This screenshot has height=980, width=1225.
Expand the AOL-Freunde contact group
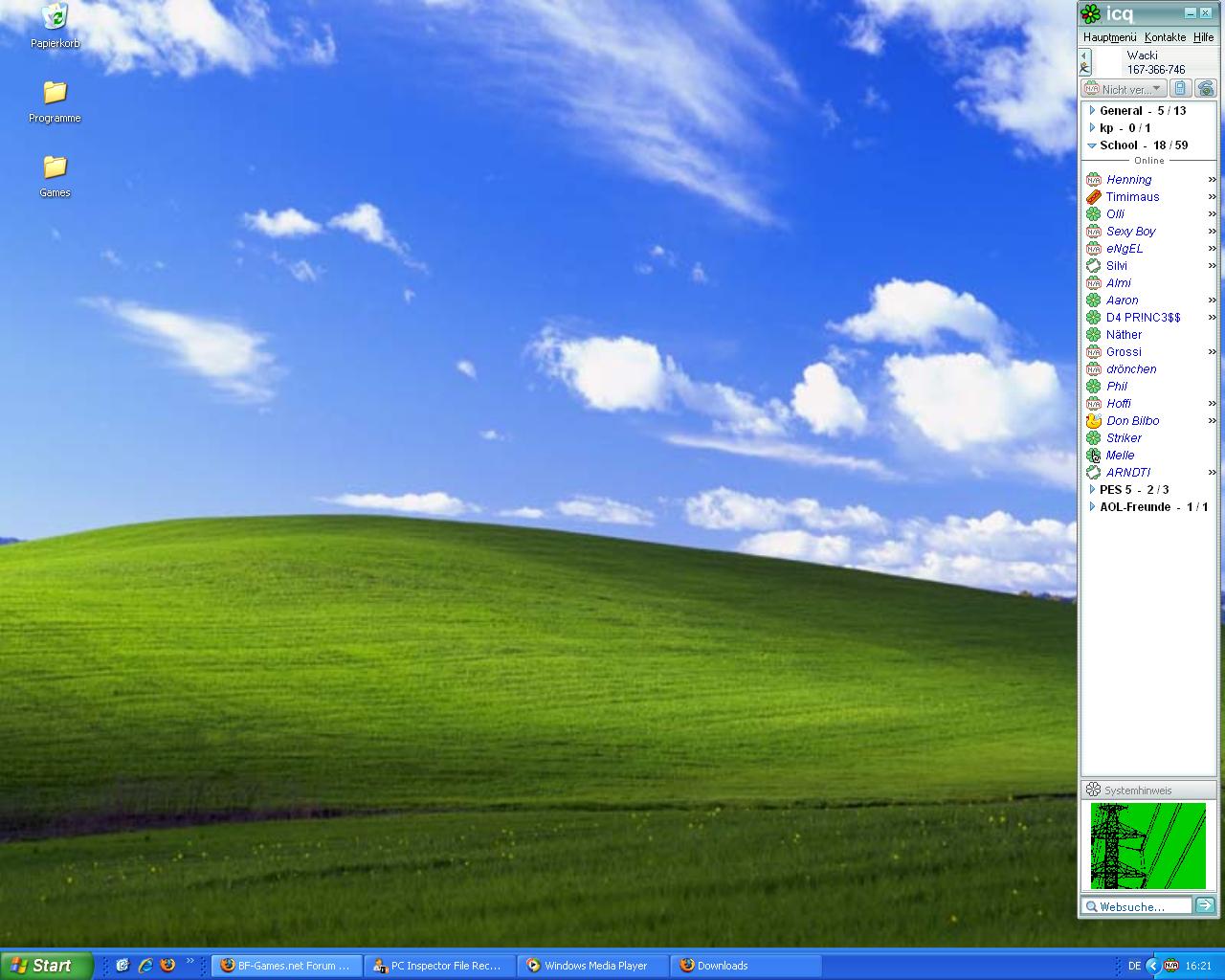[1092, 507]
